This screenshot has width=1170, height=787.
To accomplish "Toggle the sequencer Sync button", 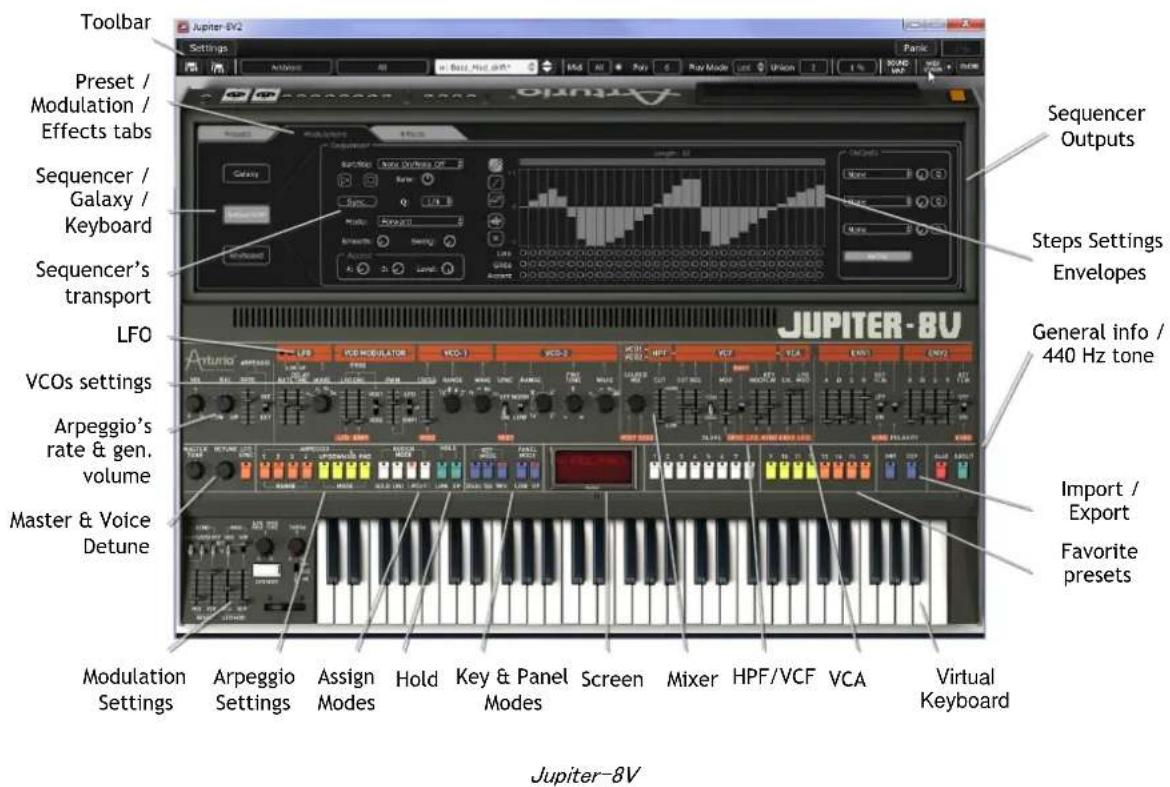I will [x=357, y=201].
